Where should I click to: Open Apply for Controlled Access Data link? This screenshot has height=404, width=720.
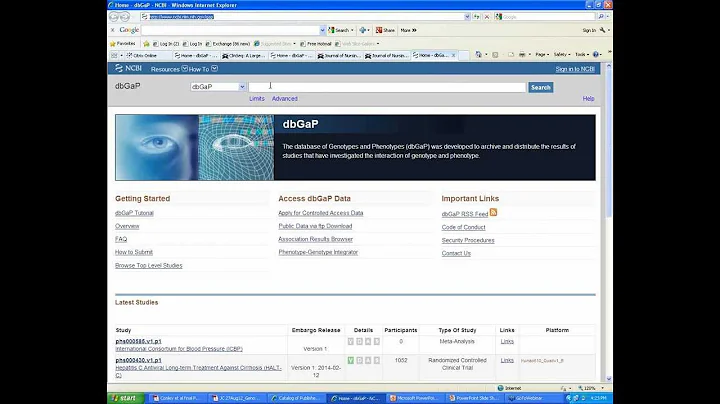coord(321,213)
